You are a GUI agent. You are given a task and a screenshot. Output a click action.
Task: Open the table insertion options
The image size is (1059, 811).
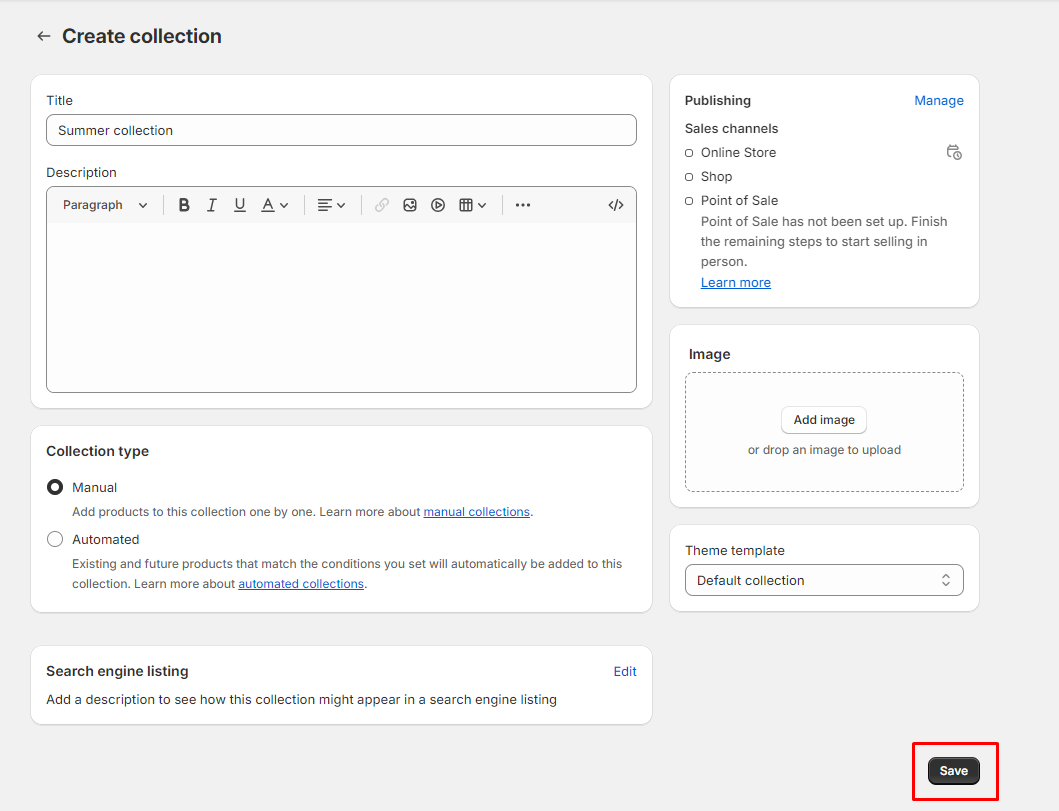tap(471, 204)
